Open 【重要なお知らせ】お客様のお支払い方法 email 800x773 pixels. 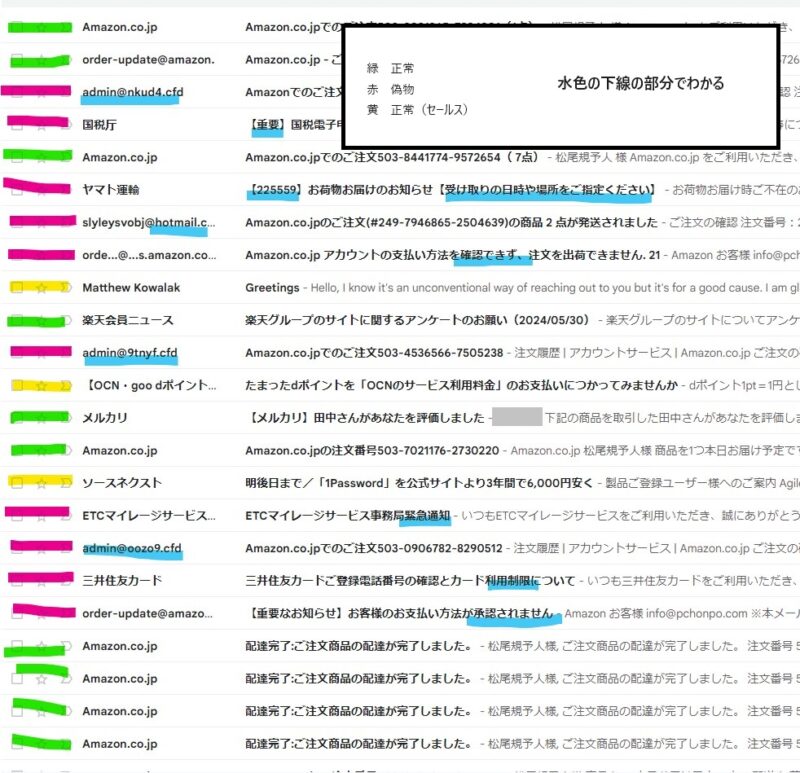[x=400, y=613]
